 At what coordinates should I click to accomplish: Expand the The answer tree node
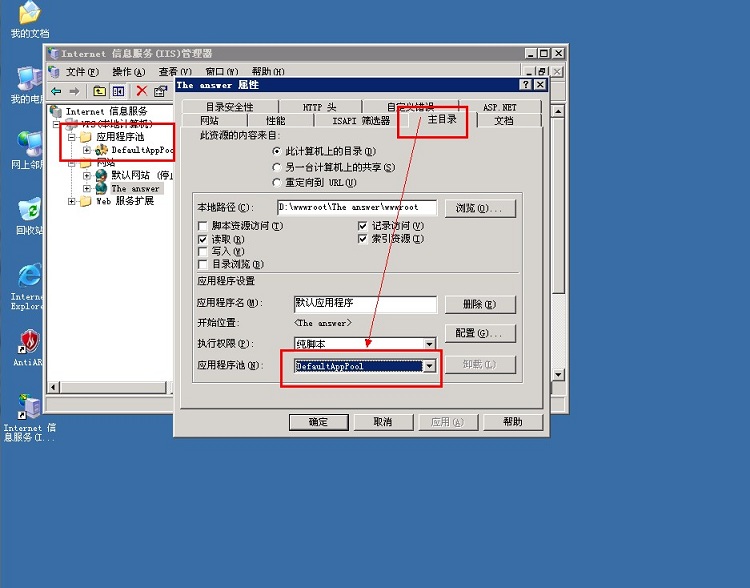click(x=87, y=189)
